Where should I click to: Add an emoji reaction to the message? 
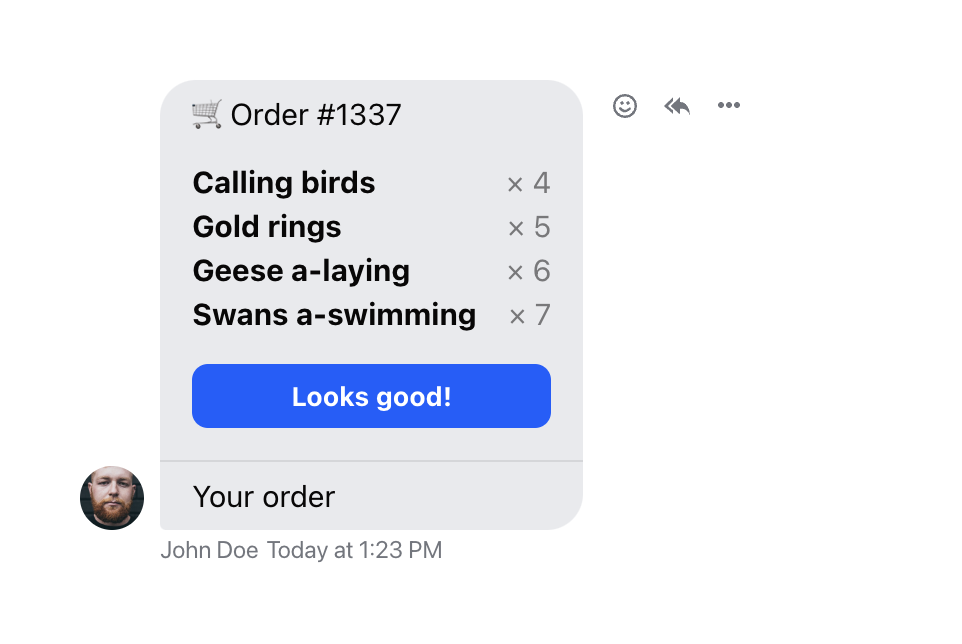625,106
